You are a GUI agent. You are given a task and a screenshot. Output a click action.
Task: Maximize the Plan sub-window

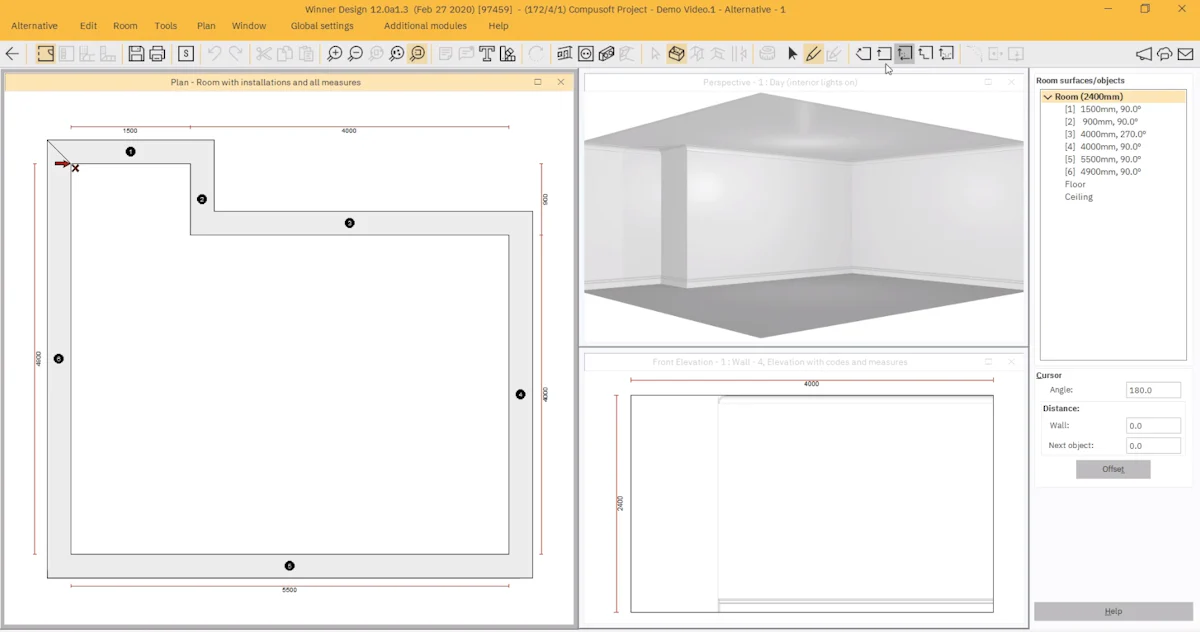tap(538, 82)
